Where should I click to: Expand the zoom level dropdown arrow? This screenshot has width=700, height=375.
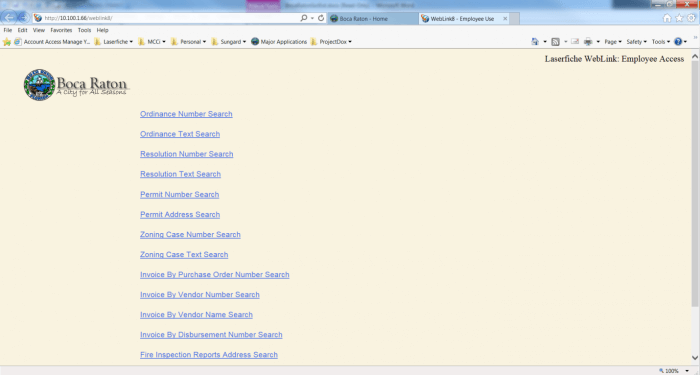click(687, 371)
